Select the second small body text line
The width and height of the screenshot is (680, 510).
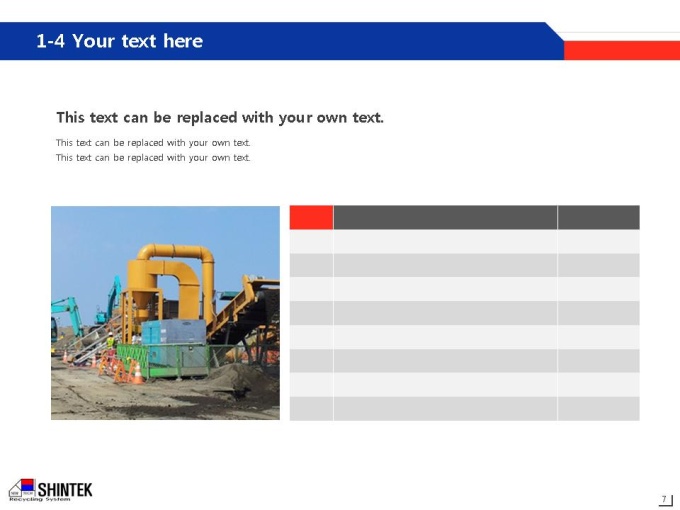(x=153, y=157)
